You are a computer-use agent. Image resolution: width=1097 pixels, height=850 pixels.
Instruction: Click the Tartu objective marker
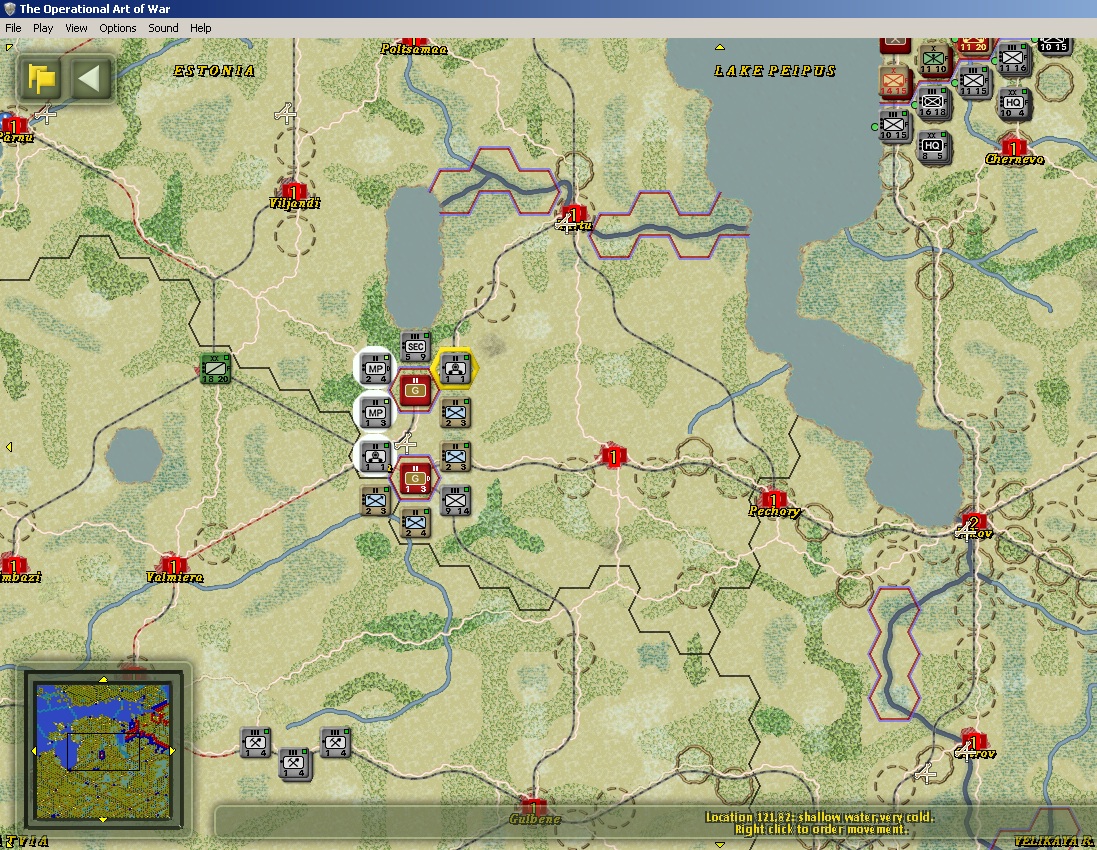coord(574,215)
